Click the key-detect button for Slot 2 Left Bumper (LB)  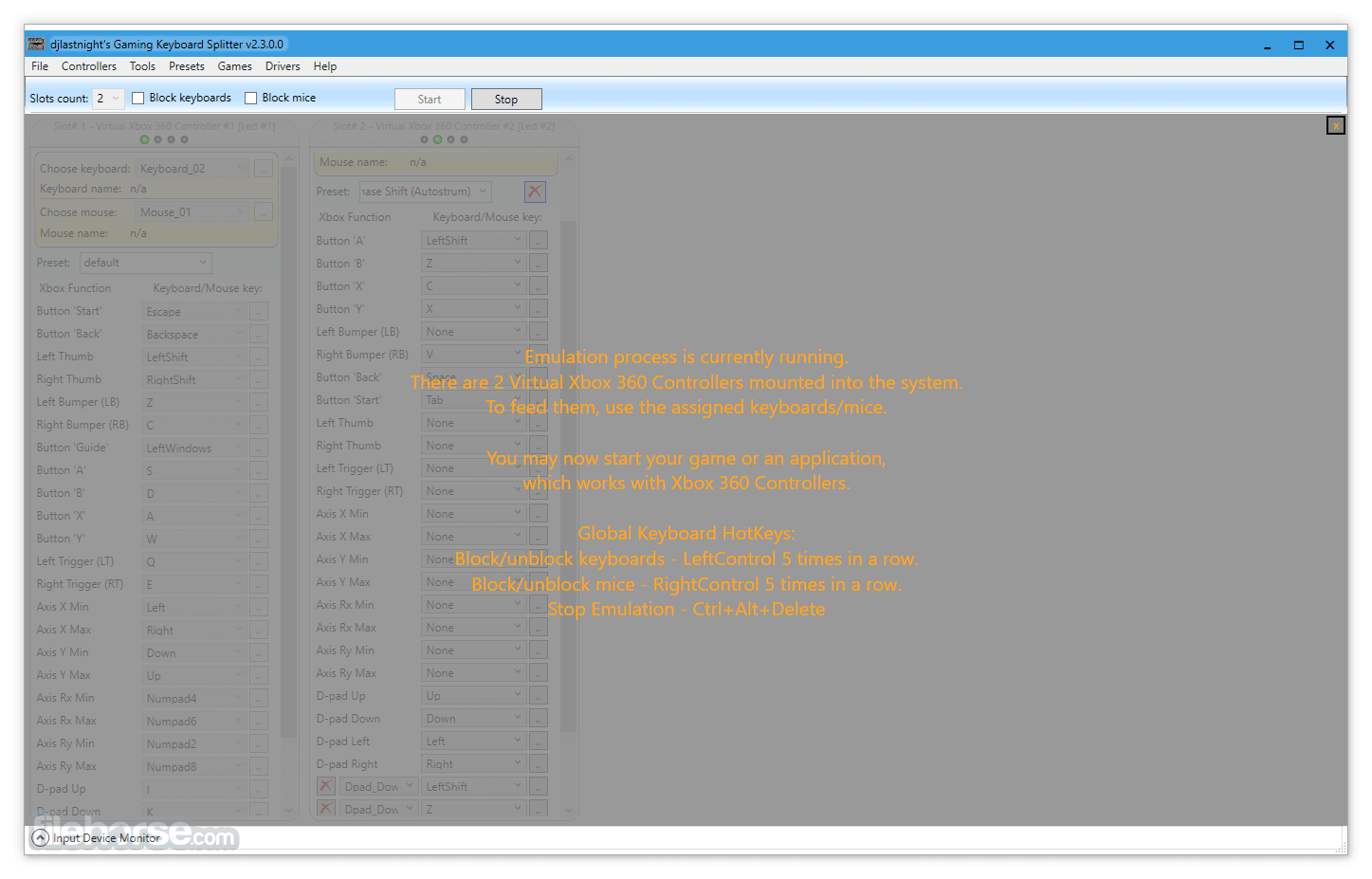click(x=539, y=332)
